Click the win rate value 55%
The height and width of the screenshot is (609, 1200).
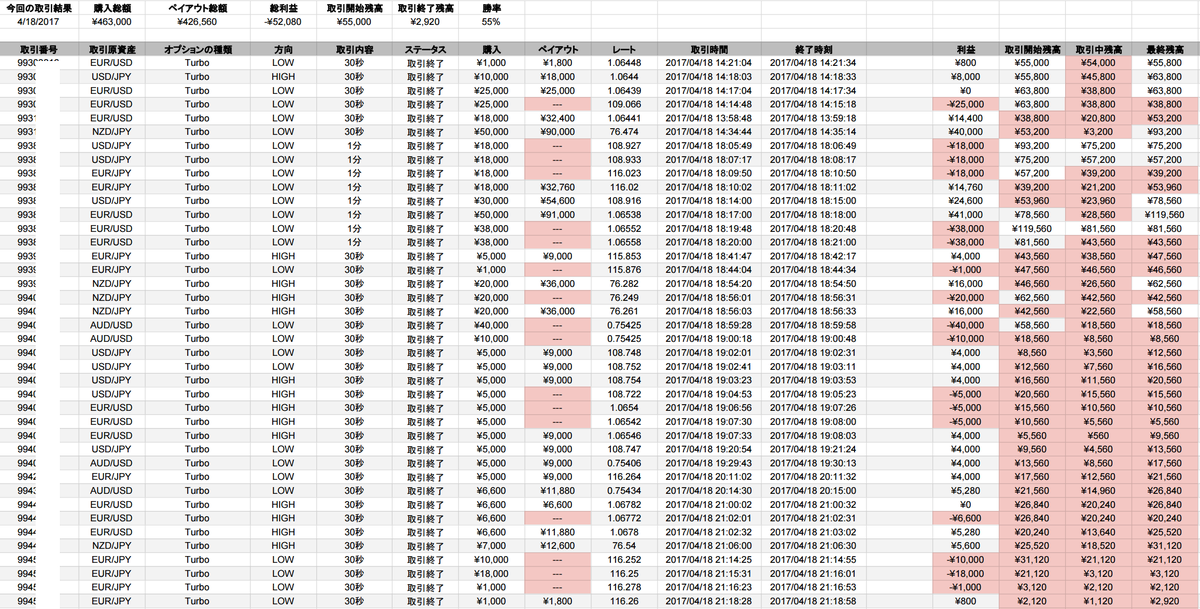tap(491, 21)
